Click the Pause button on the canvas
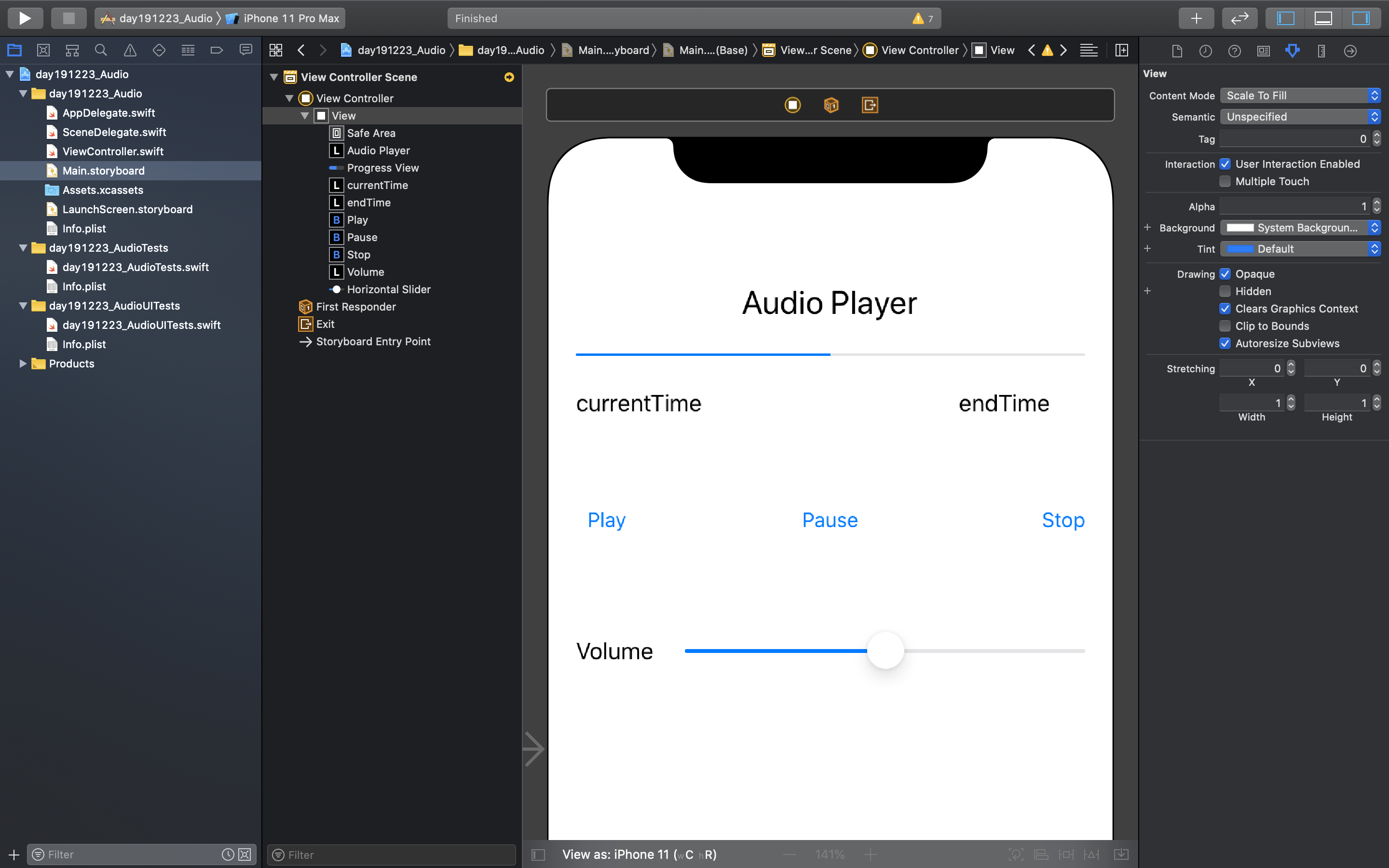 point(830,520)
